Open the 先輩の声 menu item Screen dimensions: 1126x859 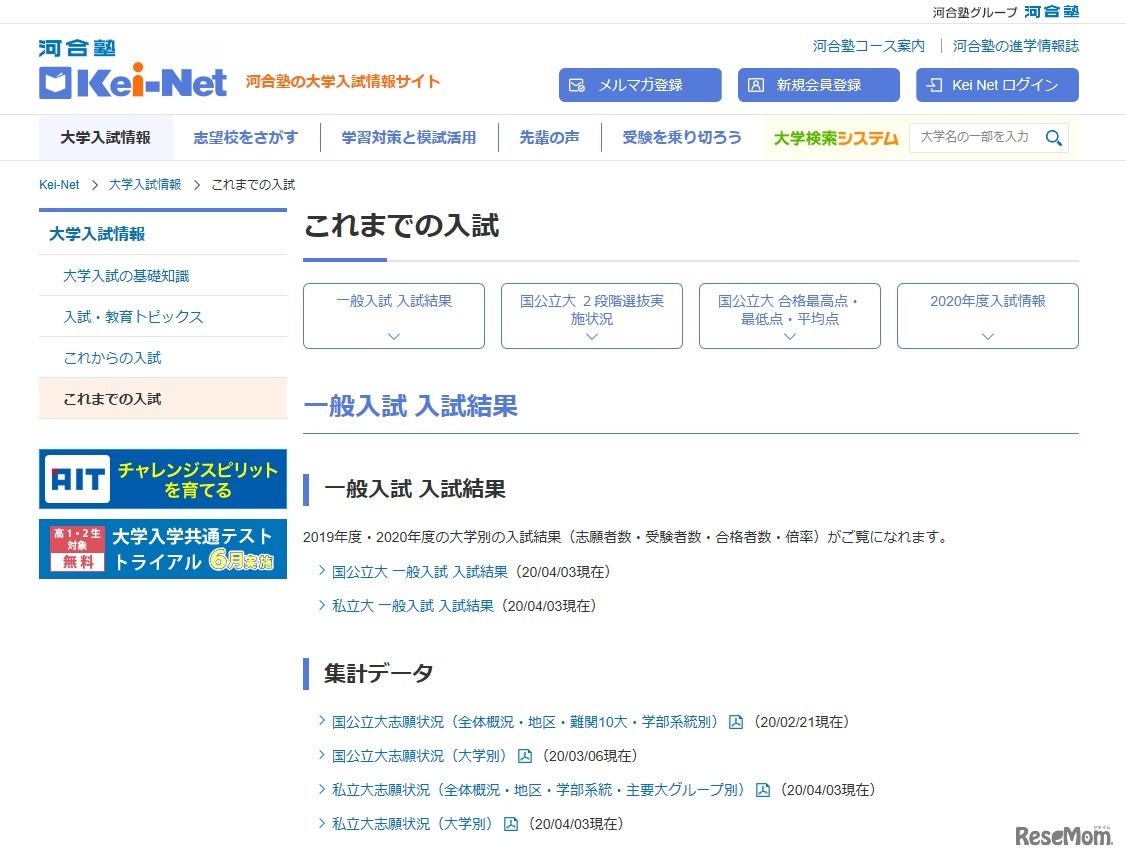[548, 137]
